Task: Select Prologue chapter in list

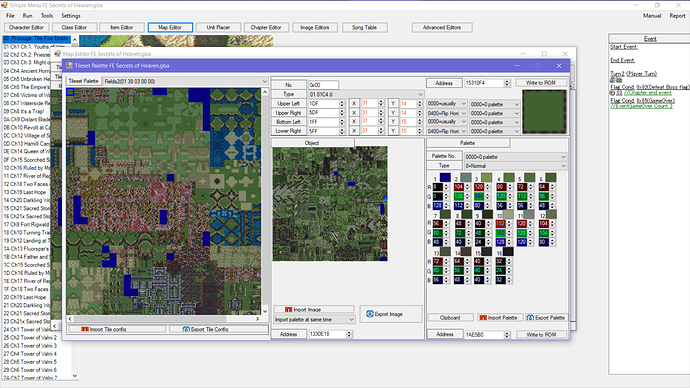Action: [37, 39]
